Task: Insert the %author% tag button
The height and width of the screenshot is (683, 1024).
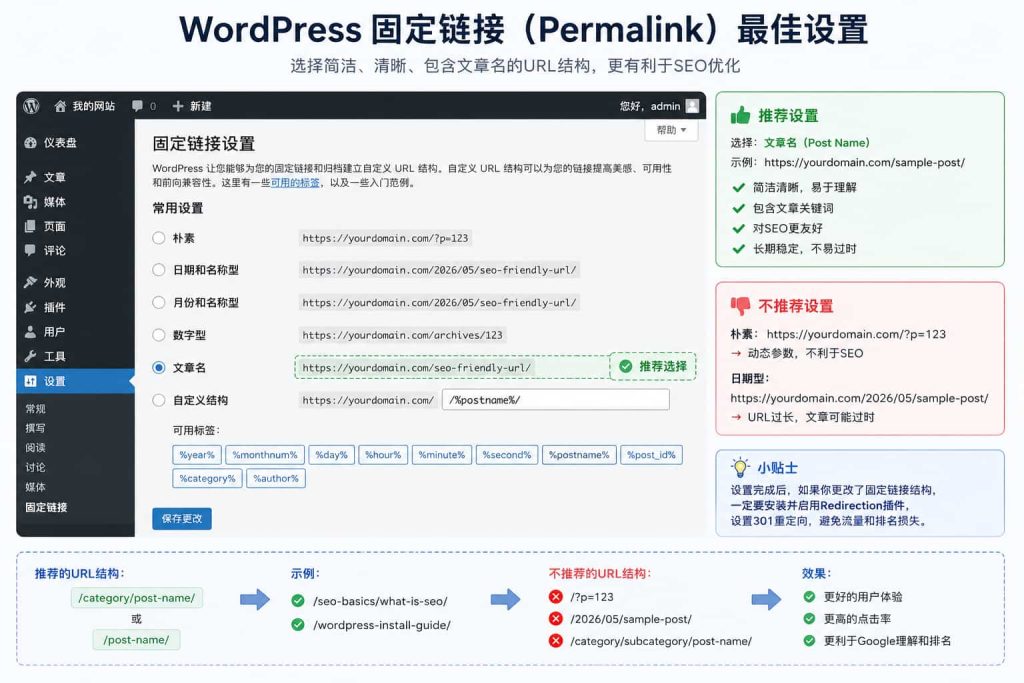Action: [x=276, y=478]
